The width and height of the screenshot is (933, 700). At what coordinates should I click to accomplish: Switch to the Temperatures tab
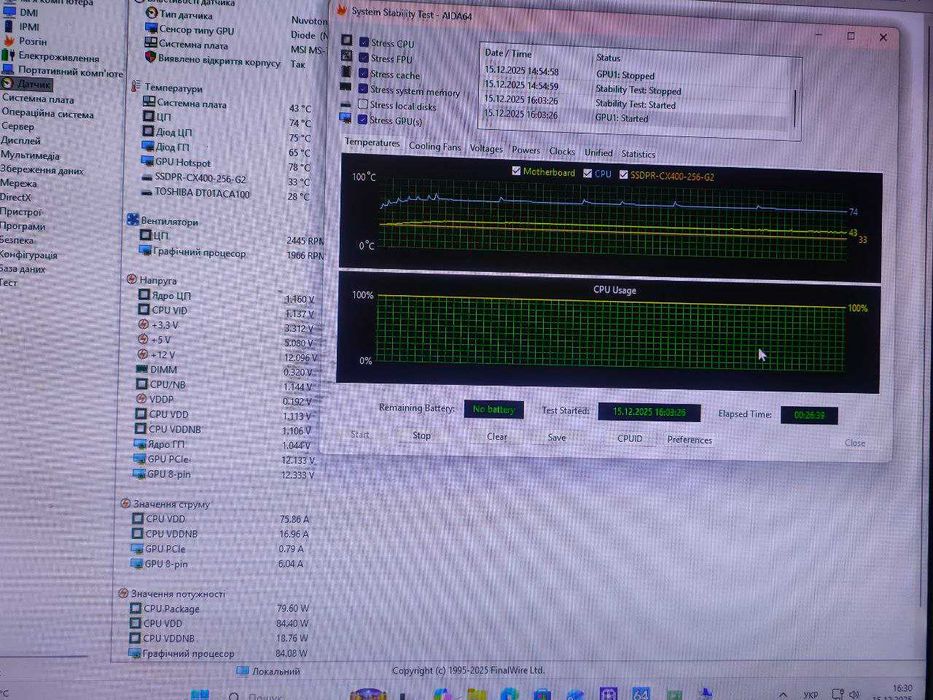[372, 143]
